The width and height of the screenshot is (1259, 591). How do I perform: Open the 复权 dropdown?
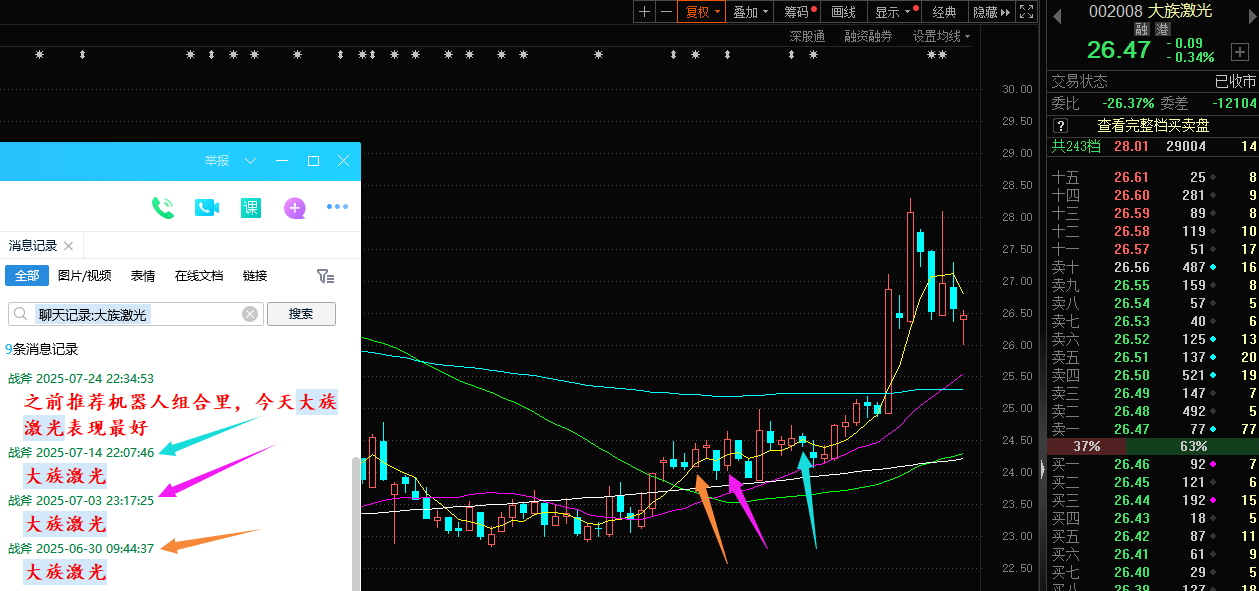[701, 12]
